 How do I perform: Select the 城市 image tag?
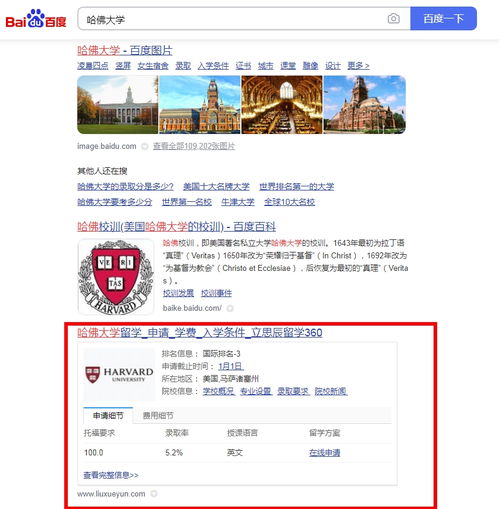266,66
